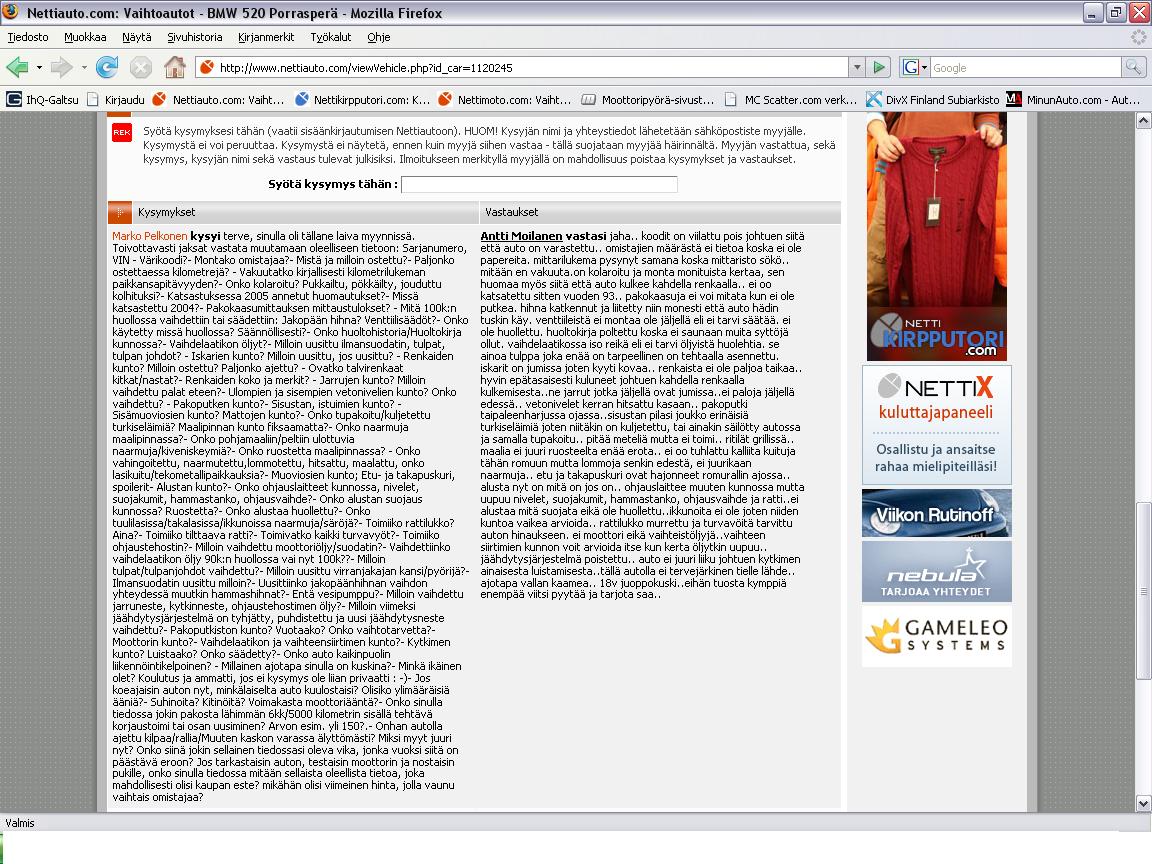Open the DivX Finland Subiarkisto bookmark

coord(933,99)
